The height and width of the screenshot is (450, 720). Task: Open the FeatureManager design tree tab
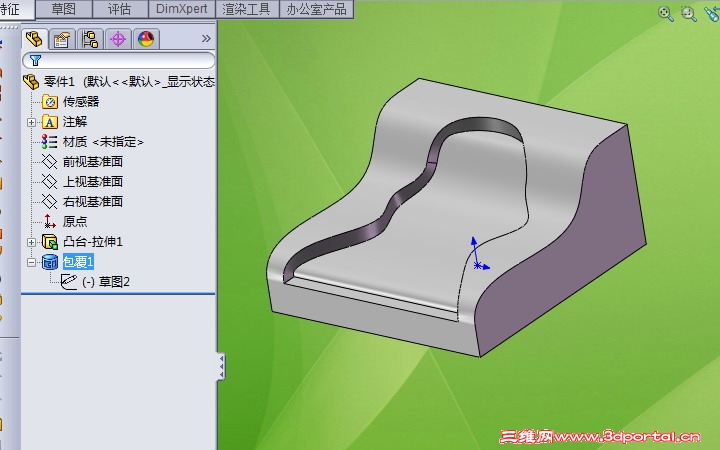click(34, 39)
